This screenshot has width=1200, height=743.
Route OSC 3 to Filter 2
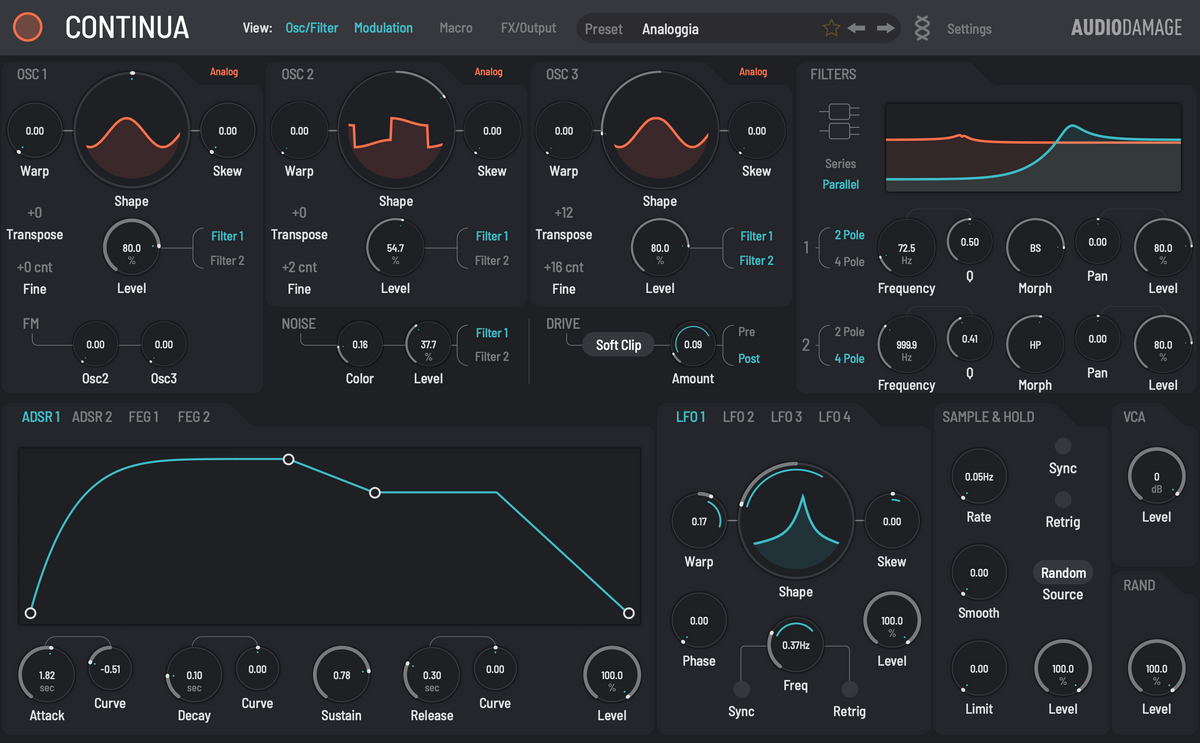(x=757, y=260)
